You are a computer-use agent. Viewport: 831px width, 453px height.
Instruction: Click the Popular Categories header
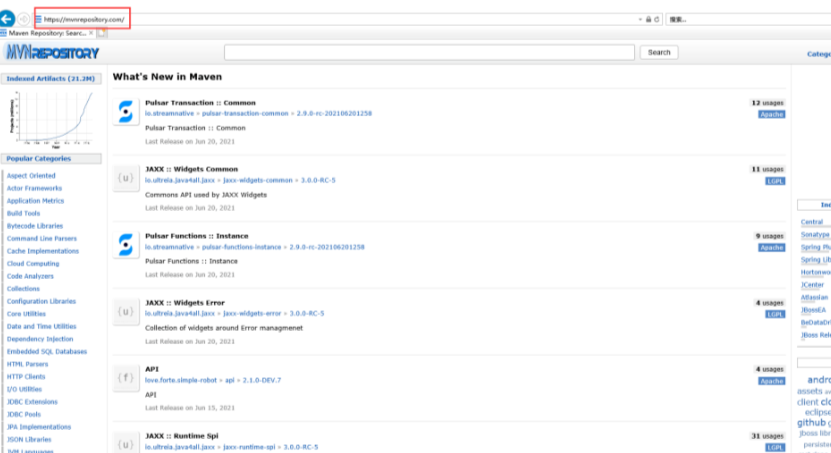pyautogui.click(x=51, y=158)
